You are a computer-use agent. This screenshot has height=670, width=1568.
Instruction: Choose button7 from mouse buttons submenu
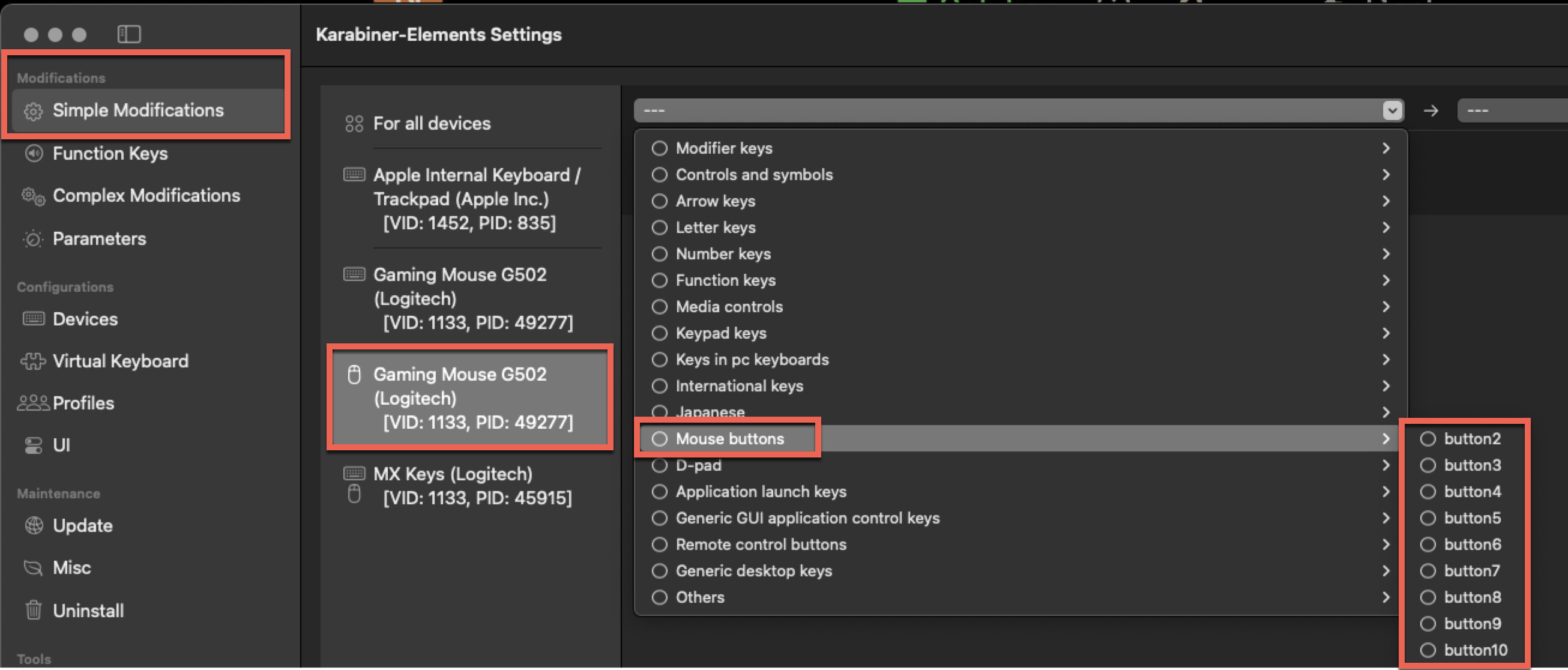click(x=1471, y=571)
